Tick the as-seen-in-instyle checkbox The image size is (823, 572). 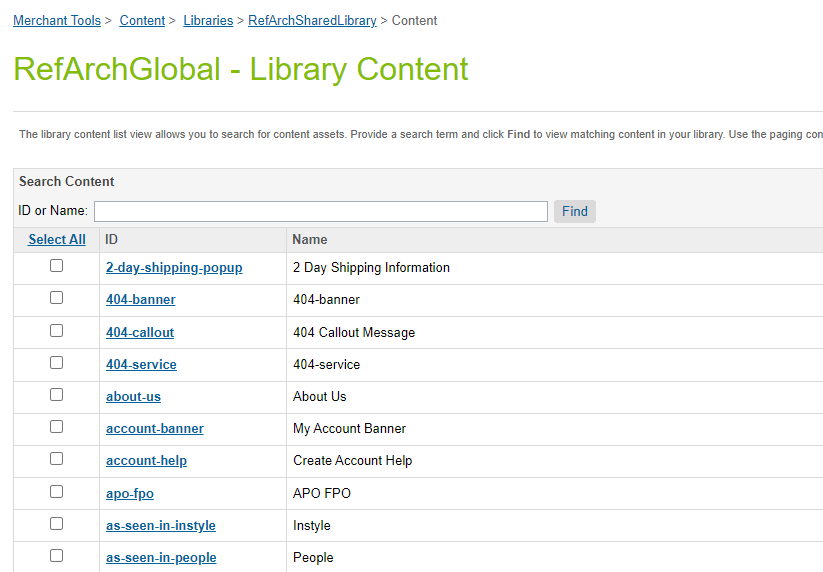[56, 524]
